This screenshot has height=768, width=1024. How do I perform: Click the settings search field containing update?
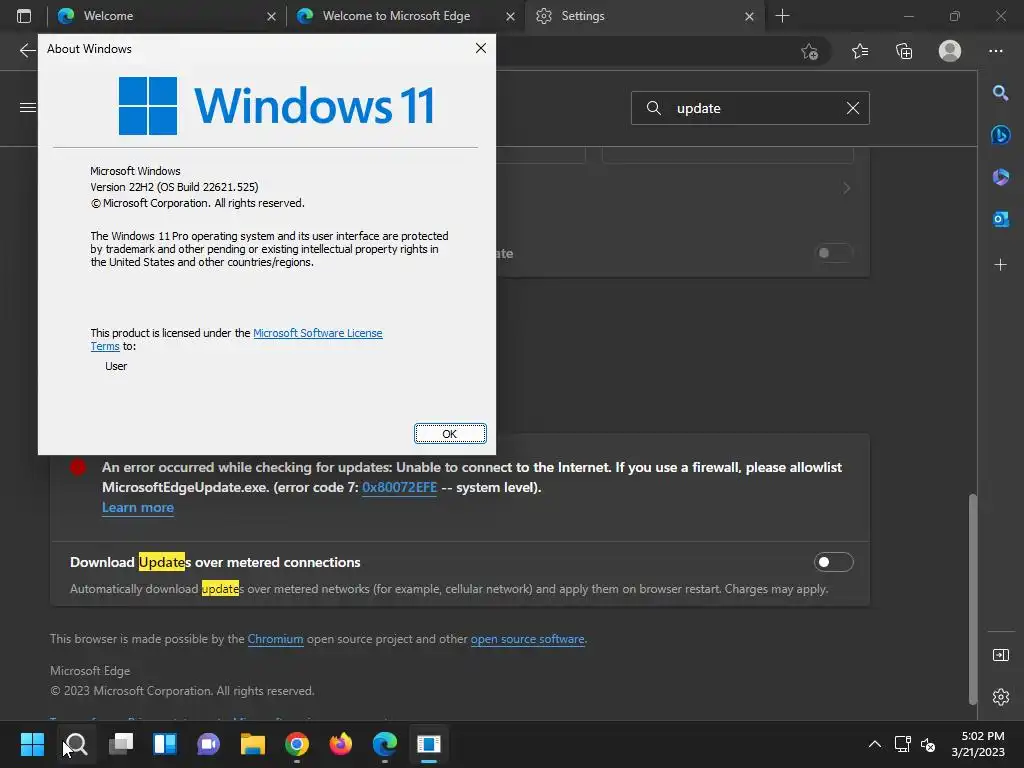[750, 108]
